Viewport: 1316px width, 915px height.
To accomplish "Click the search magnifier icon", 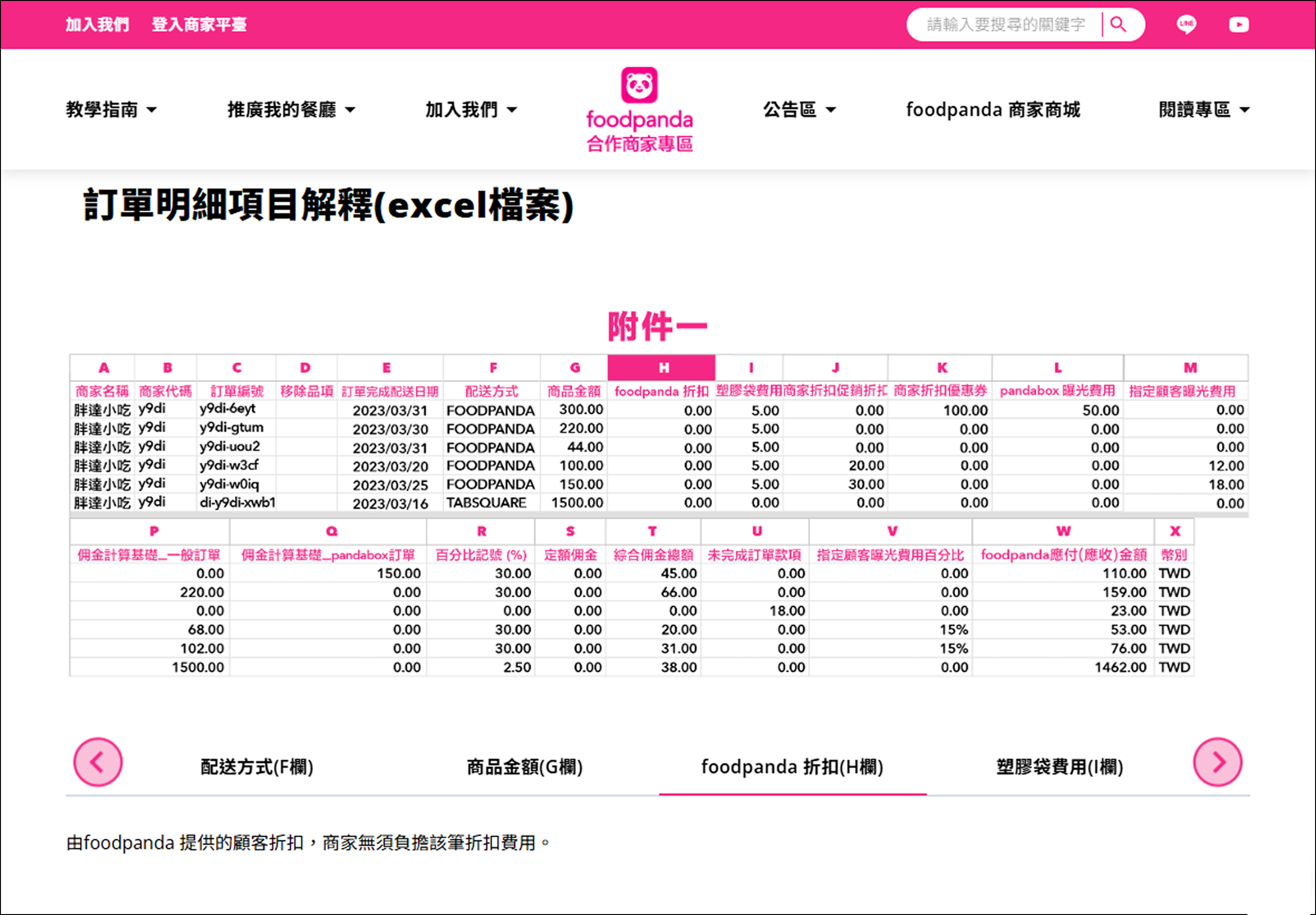I will pos(1118,24).
